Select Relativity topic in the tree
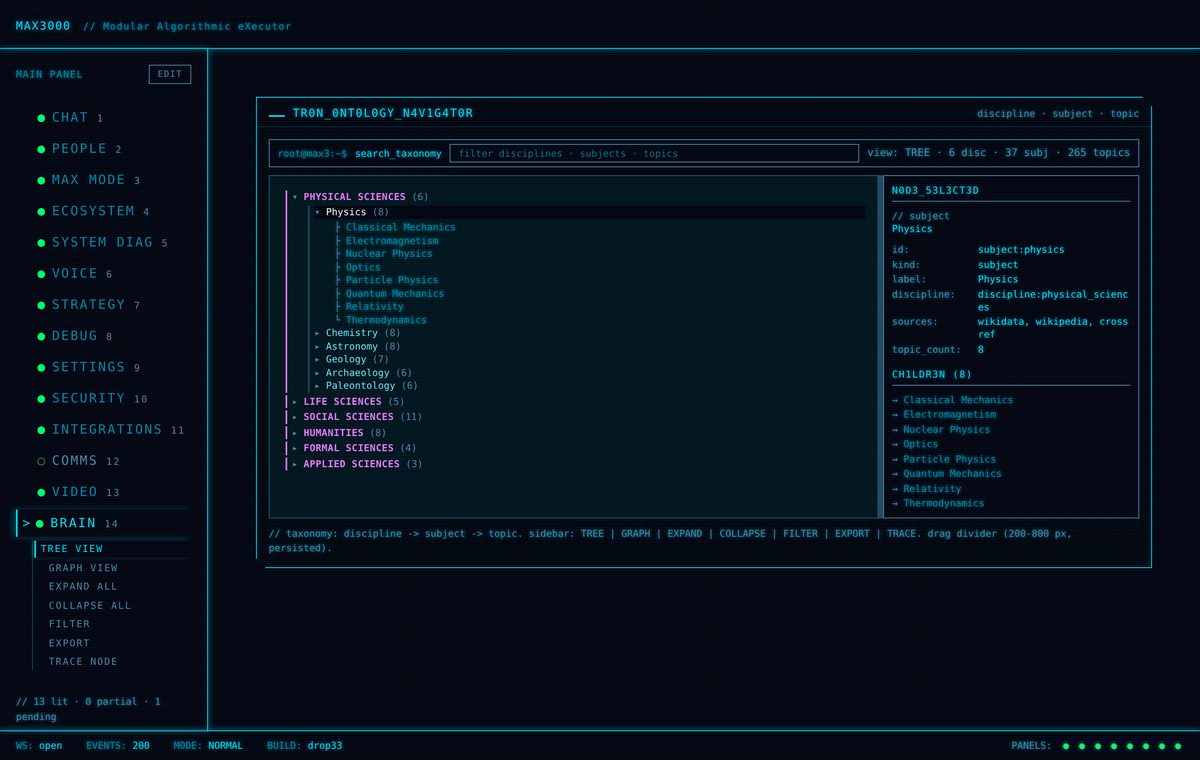Image resolution: width=1200 pixels, height=760 pixels. 374,307
